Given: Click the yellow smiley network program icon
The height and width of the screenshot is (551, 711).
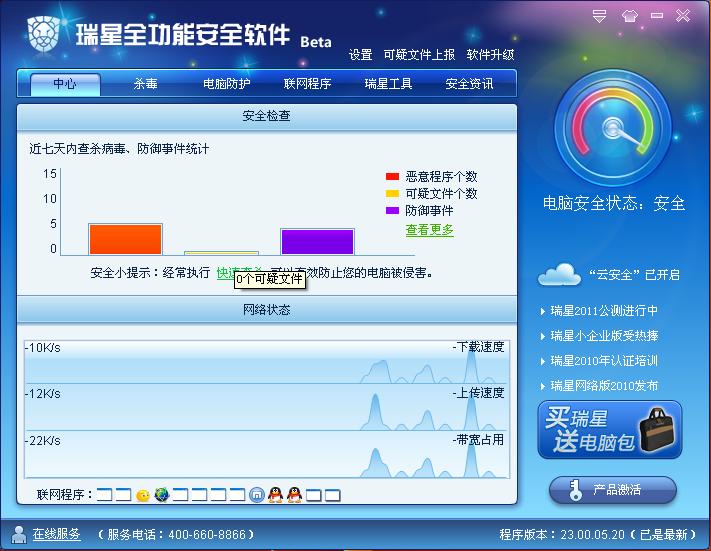Looking at the screenshot, I should pos(143,495).
